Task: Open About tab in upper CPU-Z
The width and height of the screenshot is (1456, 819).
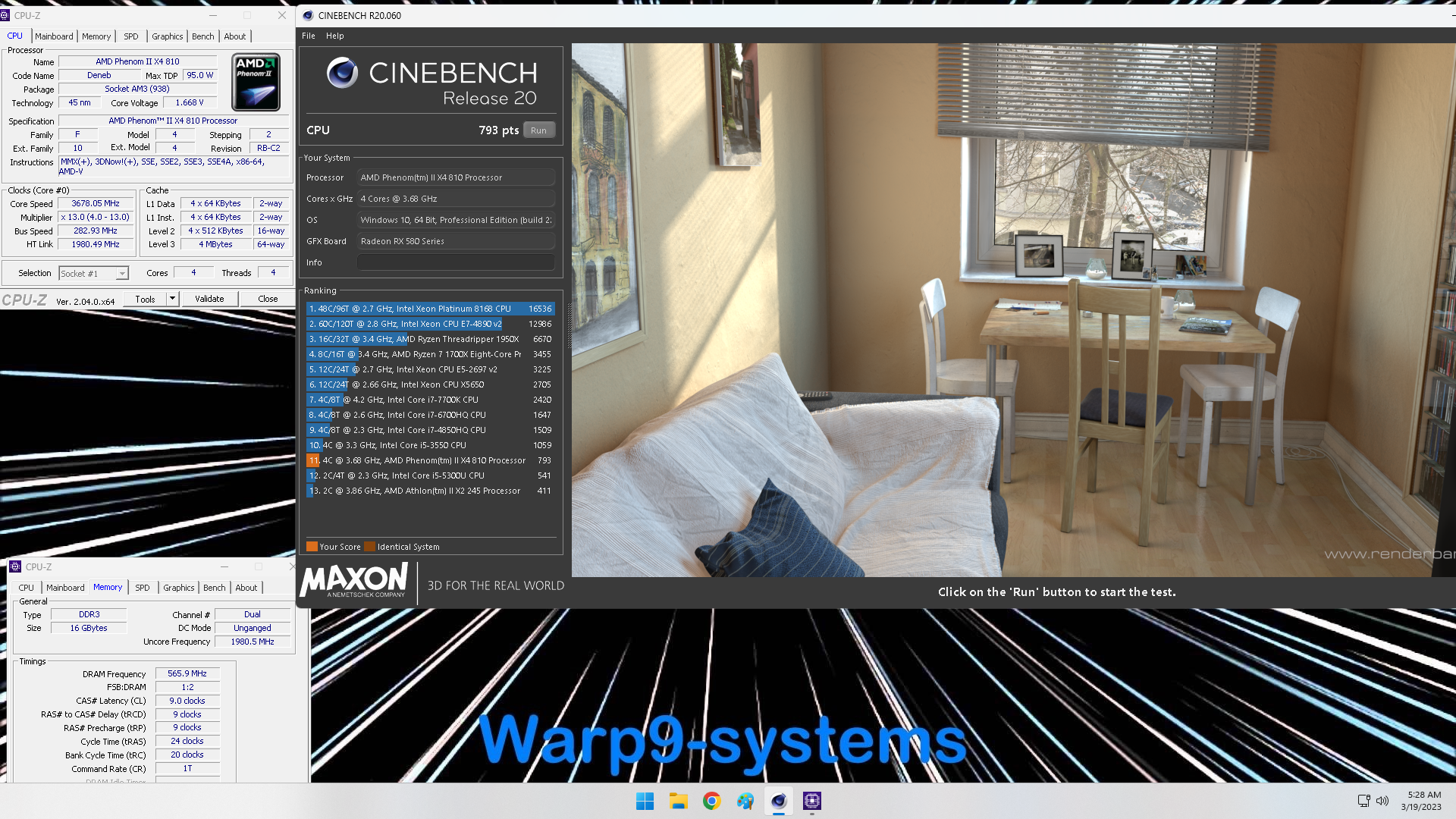Action: coord(235,36)
